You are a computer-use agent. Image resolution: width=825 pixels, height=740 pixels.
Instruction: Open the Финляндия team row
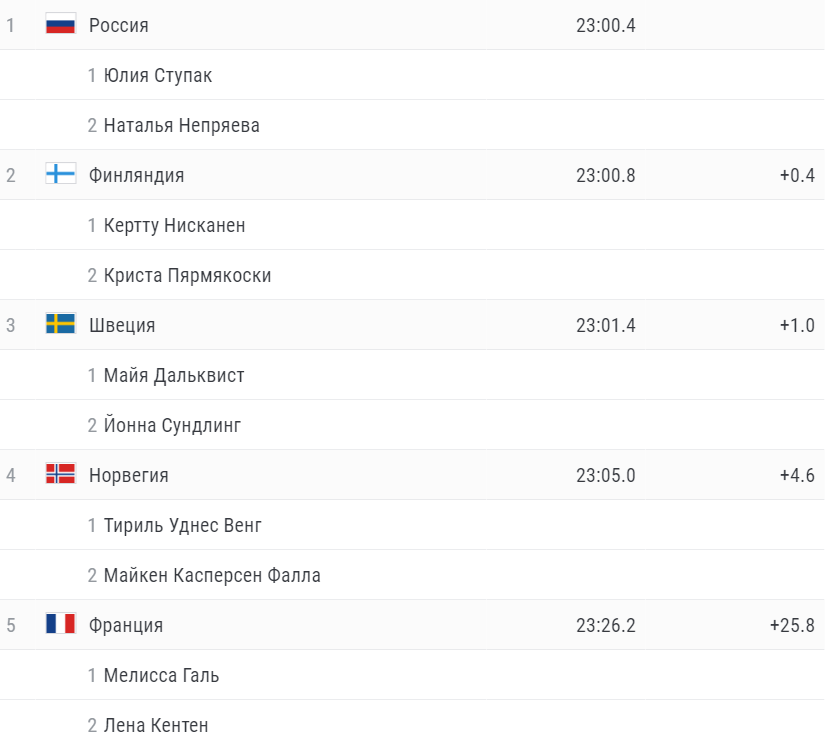tap(412, 175)
